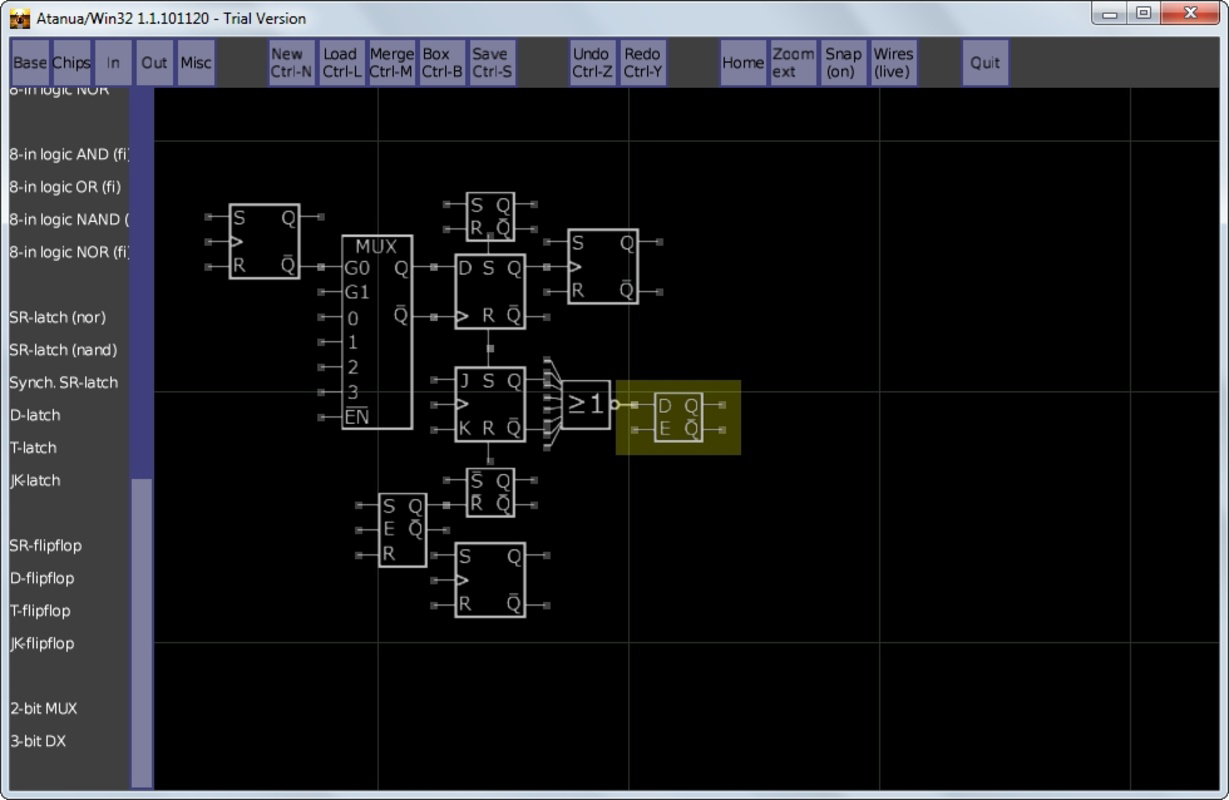
Task: Choose T-flipflop from the list
Action: 40,611
